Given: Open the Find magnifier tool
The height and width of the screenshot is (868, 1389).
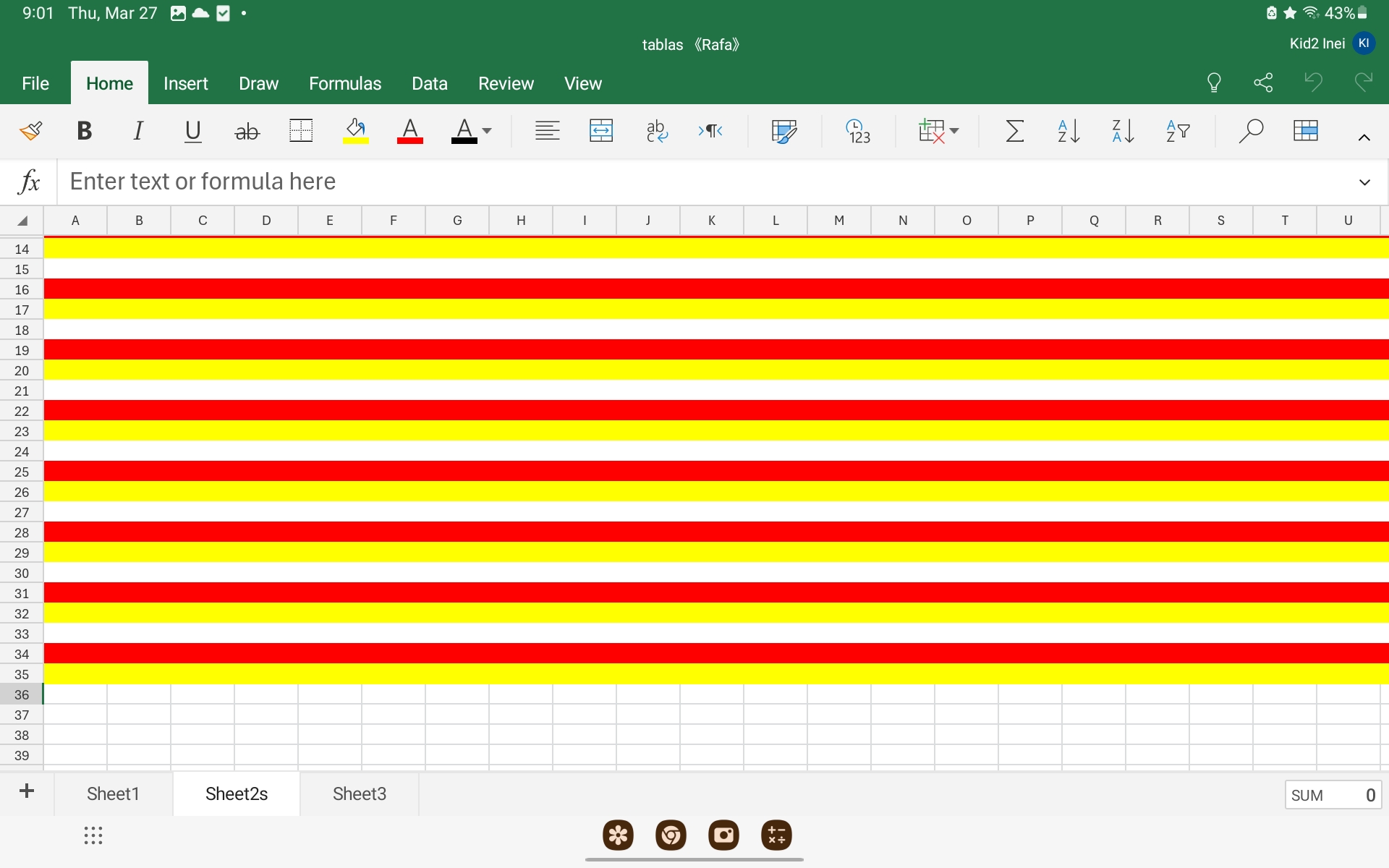Looking at the screenshot, I should [x=1250, y=131].
